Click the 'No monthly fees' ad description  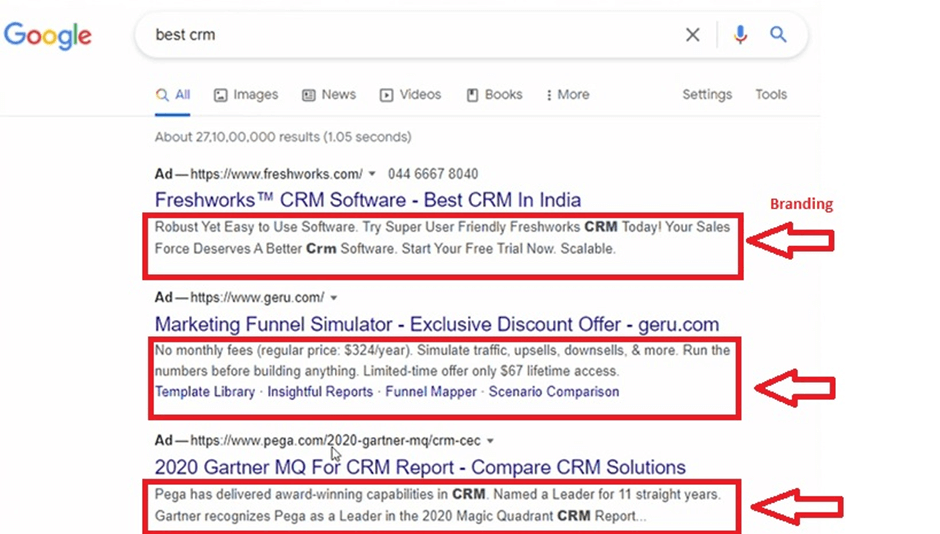(x=442, y=361)
